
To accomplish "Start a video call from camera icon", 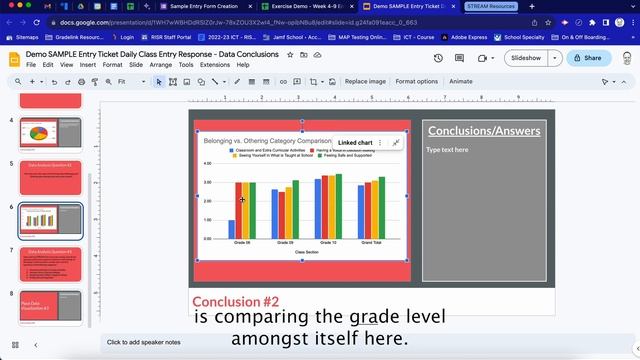I will pos(482,58).
